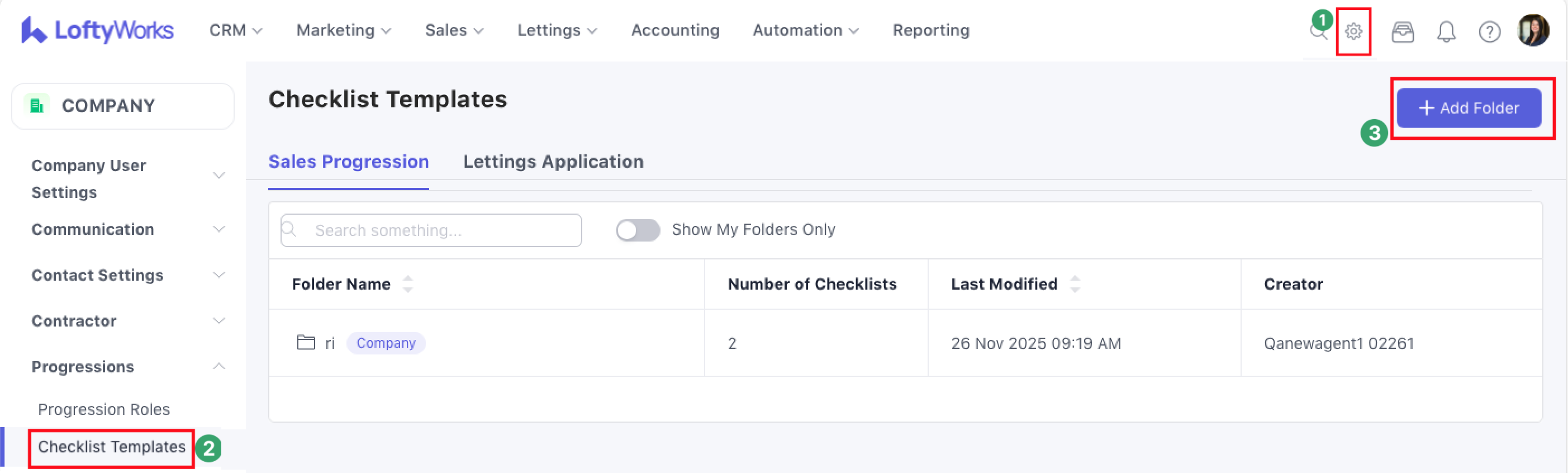The image size is (1568, 473).
Task: Open the Automation dropdown menu
Action: [805, 30]
